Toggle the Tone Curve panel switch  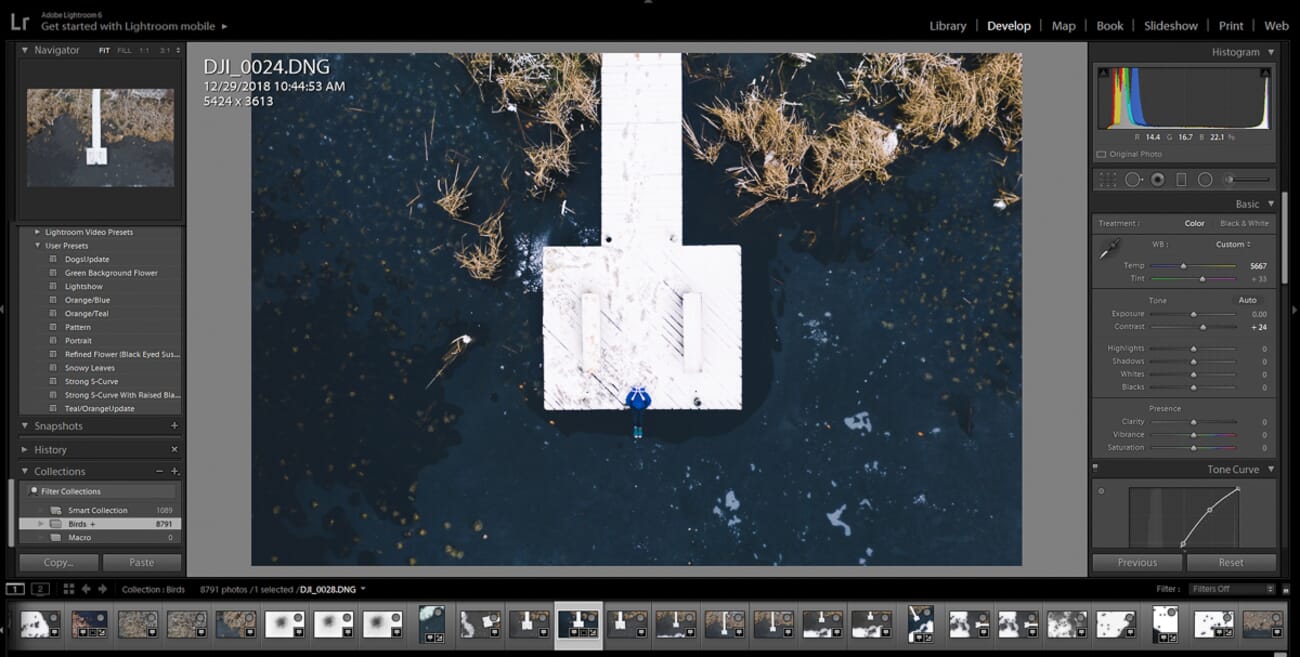tap(1096, 467)
